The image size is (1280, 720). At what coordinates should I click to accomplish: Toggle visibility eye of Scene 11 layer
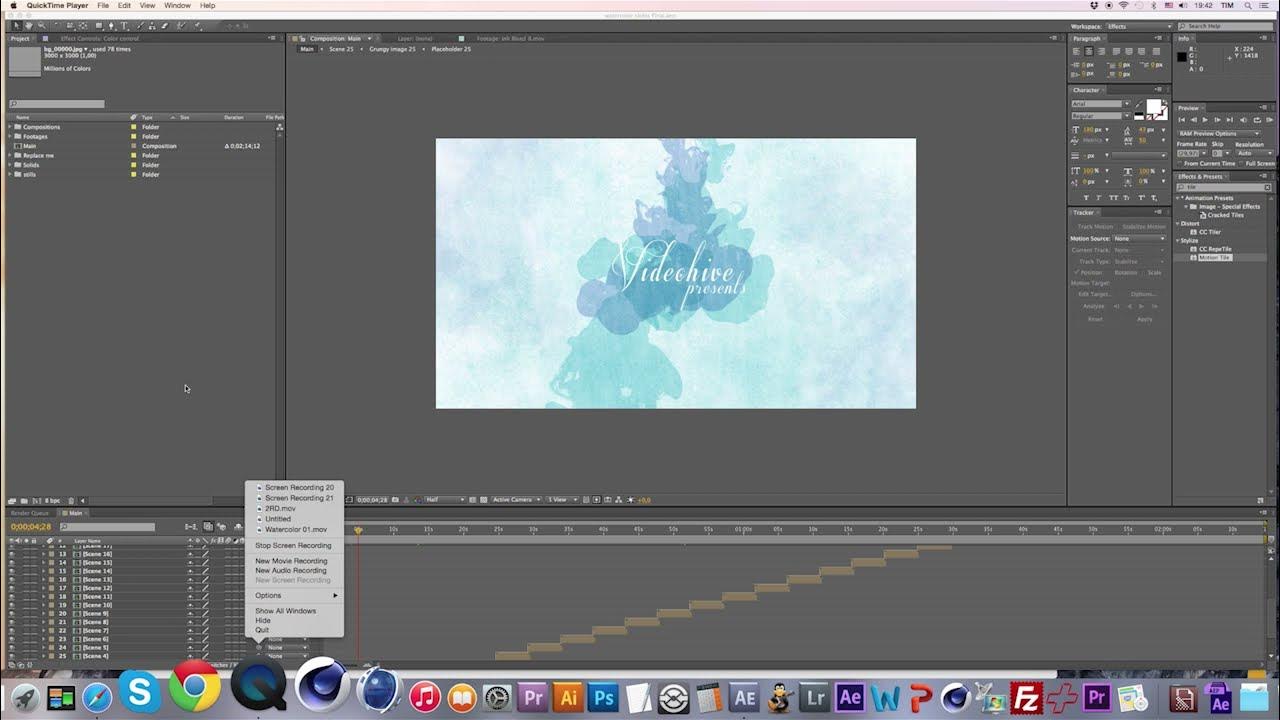point(12,597)
